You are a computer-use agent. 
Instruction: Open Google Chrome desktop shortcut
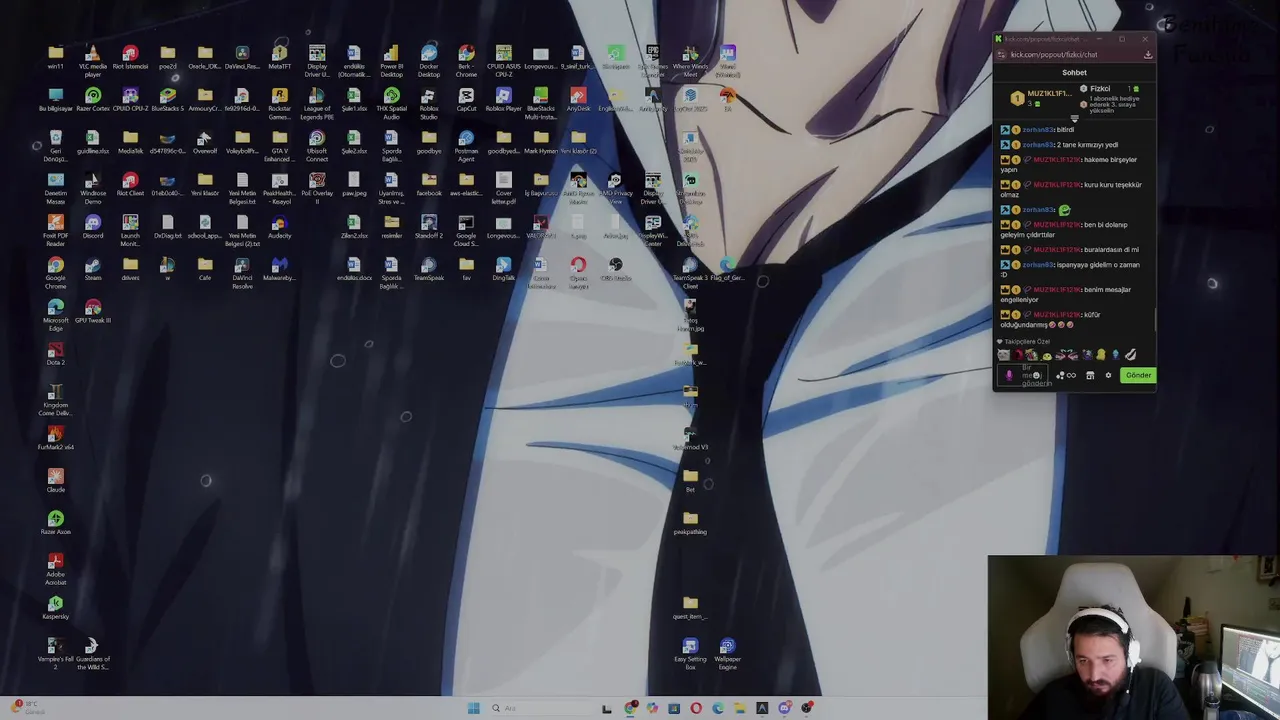[55, 272]
